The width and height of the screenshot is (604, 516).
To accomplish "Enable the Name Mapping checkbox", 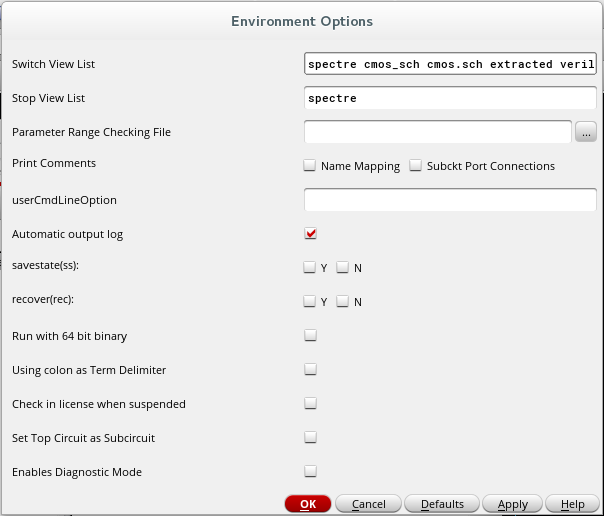I will click(x=309, y=165).
